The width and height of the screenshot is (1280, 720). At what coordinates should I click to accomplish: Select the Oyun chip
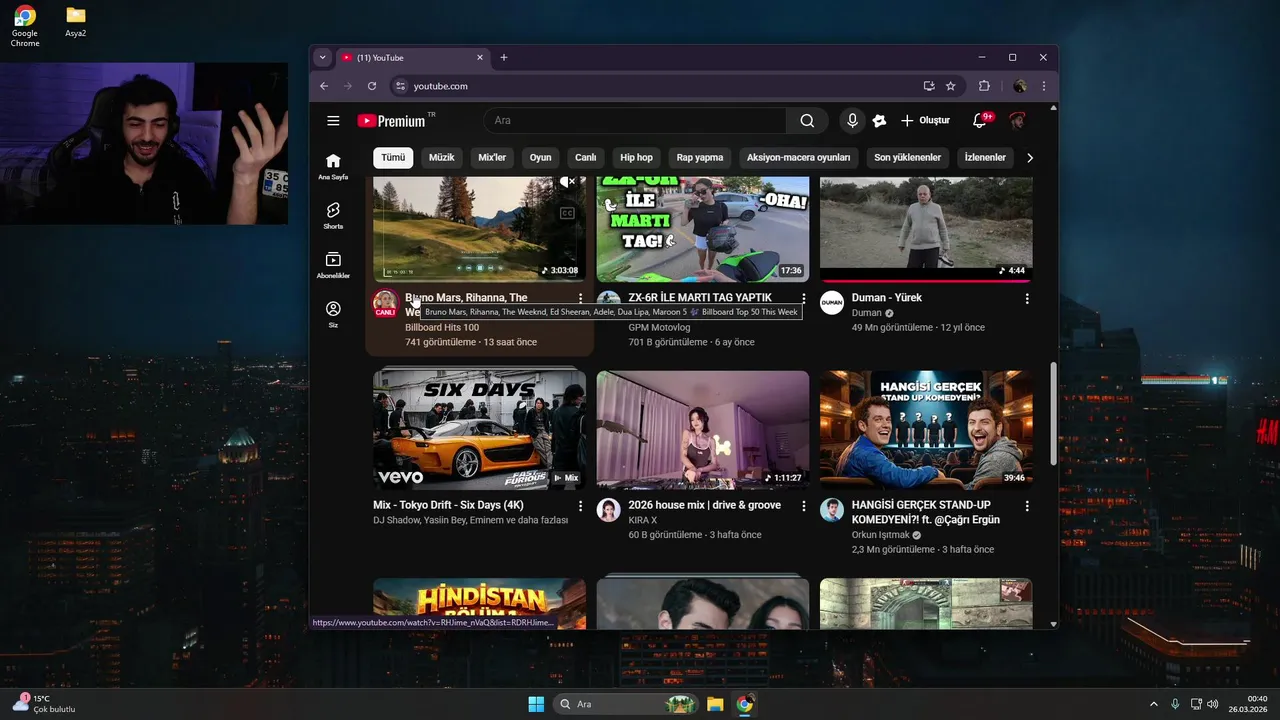pos(540,158)
